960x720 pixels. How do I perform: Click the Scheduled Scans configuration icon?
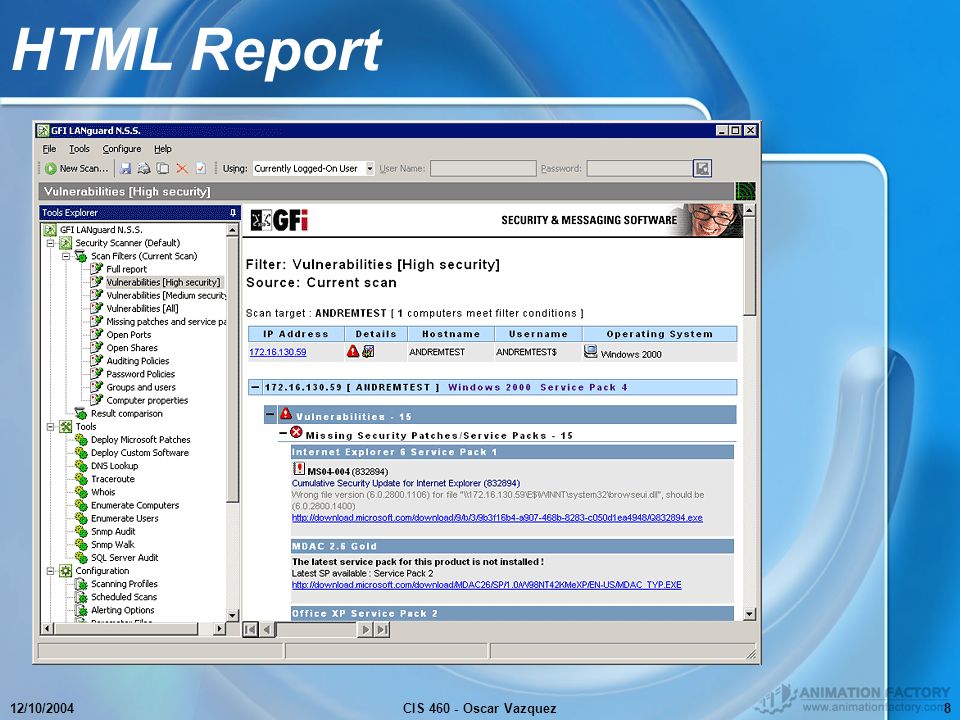click(81, 597)
